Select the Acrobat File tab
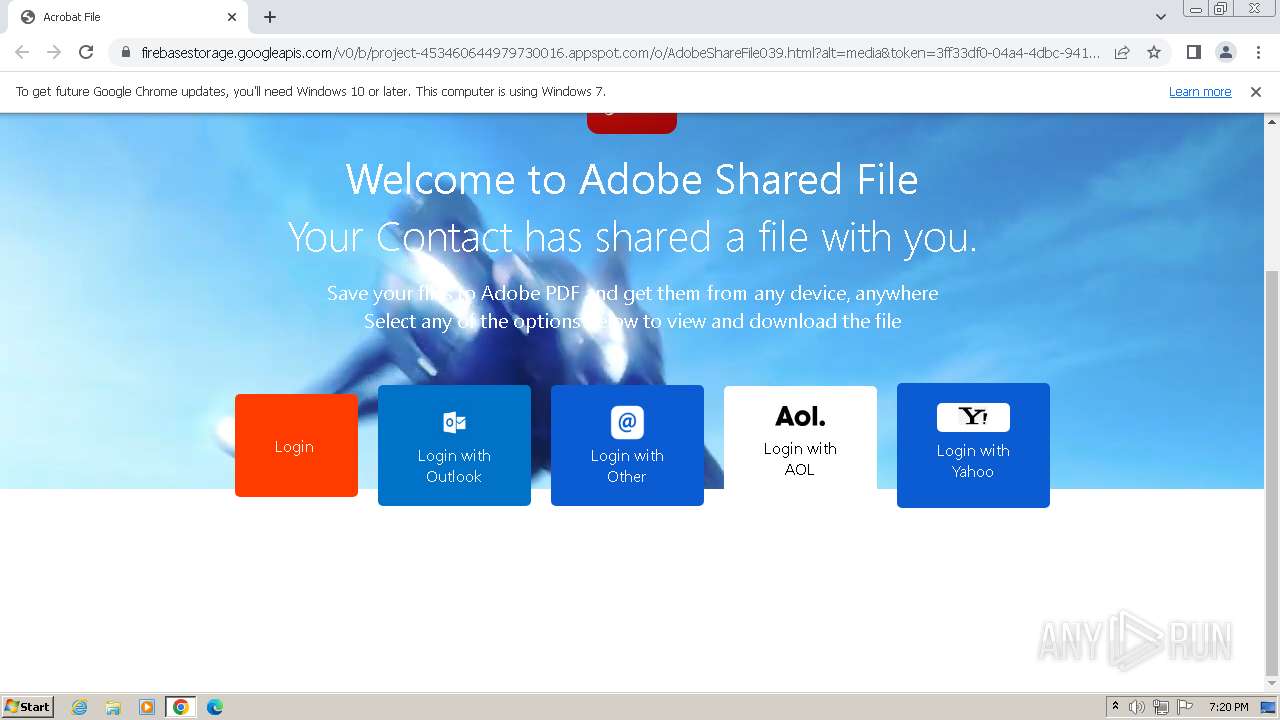The image size is (1280, 720). (x=128, y=17)
